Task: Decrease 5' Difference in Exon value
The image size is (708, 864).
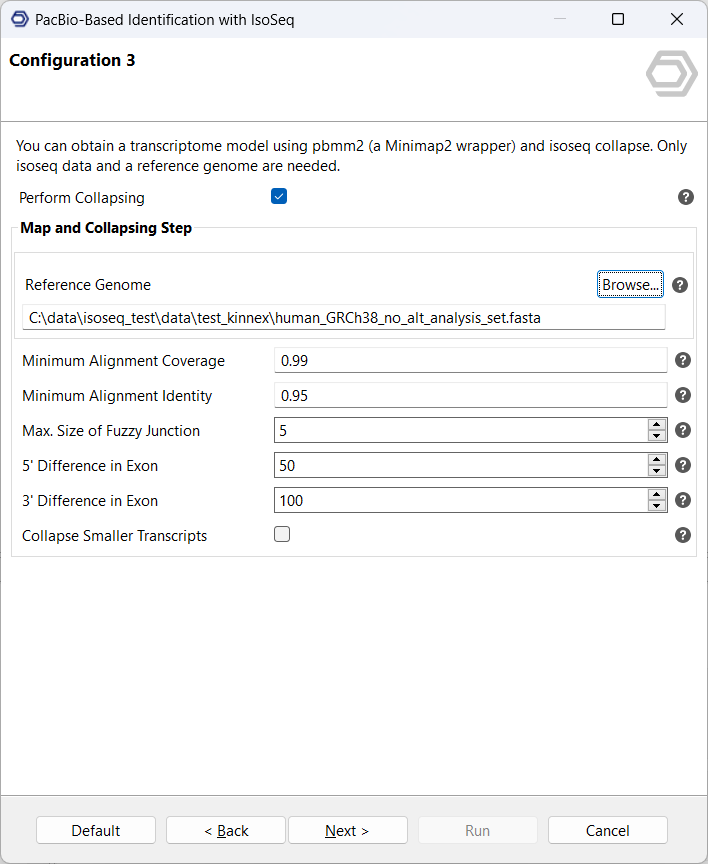Action: click(x=657, y=471)
